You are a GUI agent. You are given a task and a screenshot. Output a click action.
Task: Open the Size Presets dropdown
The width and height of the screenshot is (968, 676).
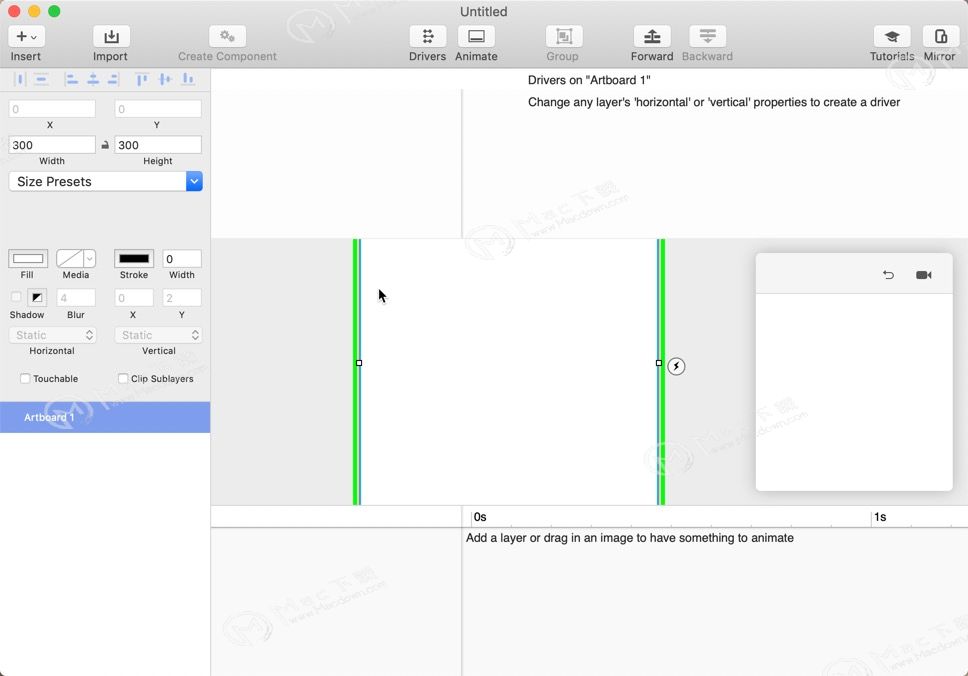click(106, 182)
